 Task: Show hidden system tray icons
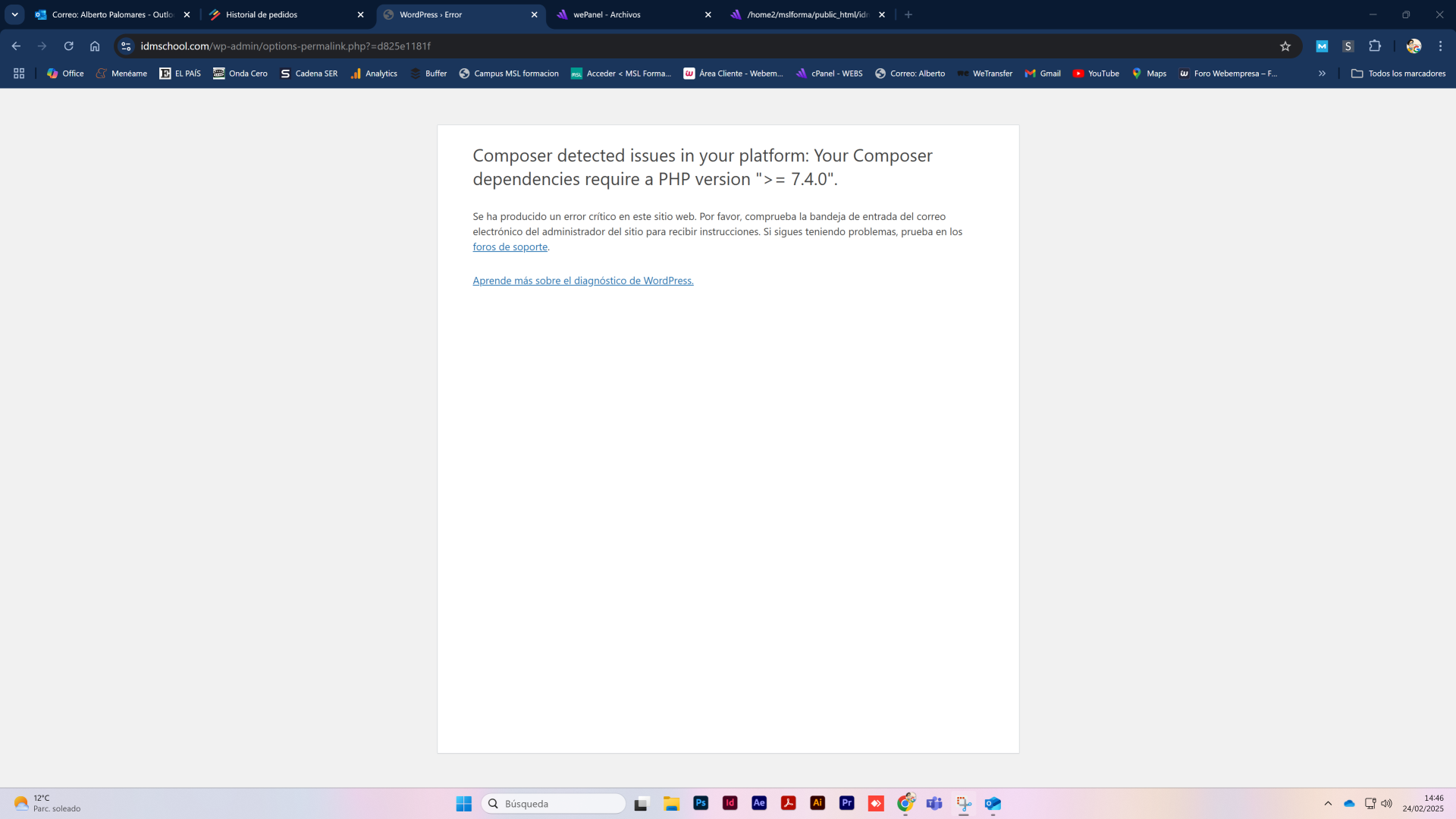tap(1328, 803)
